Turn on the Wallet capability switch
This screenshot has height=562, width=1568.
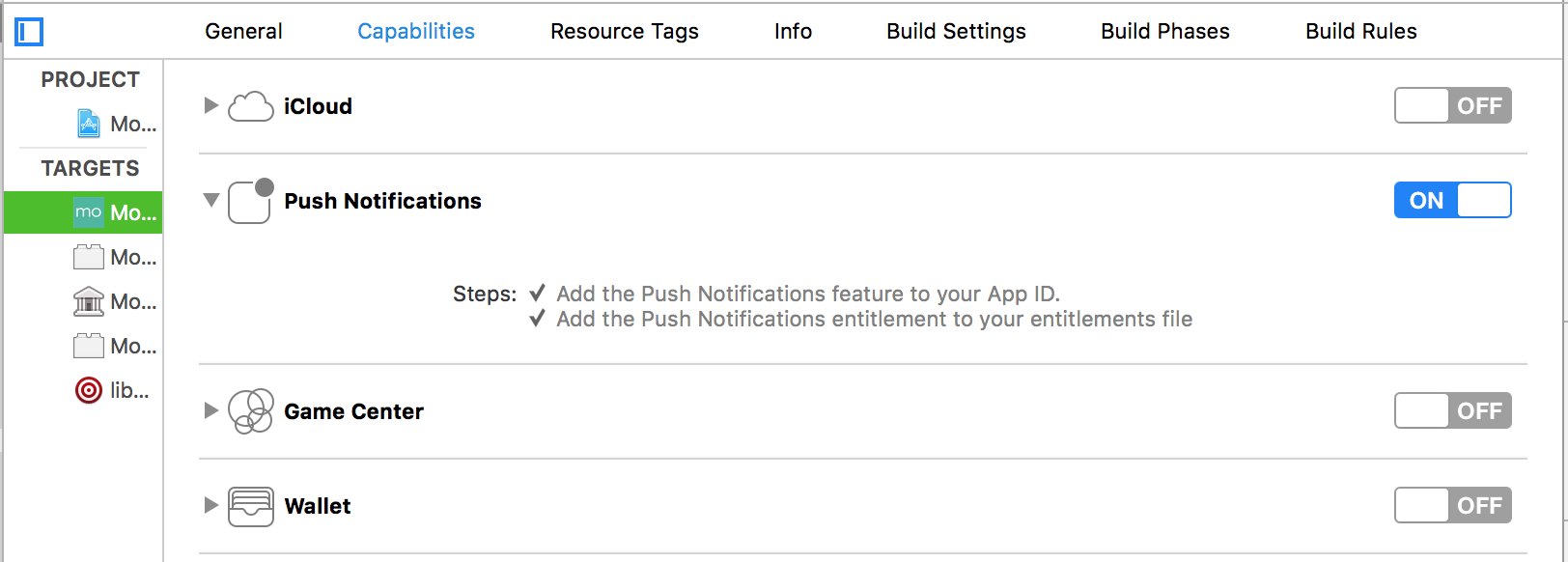pyautogui.click(x=1452, y=505)
